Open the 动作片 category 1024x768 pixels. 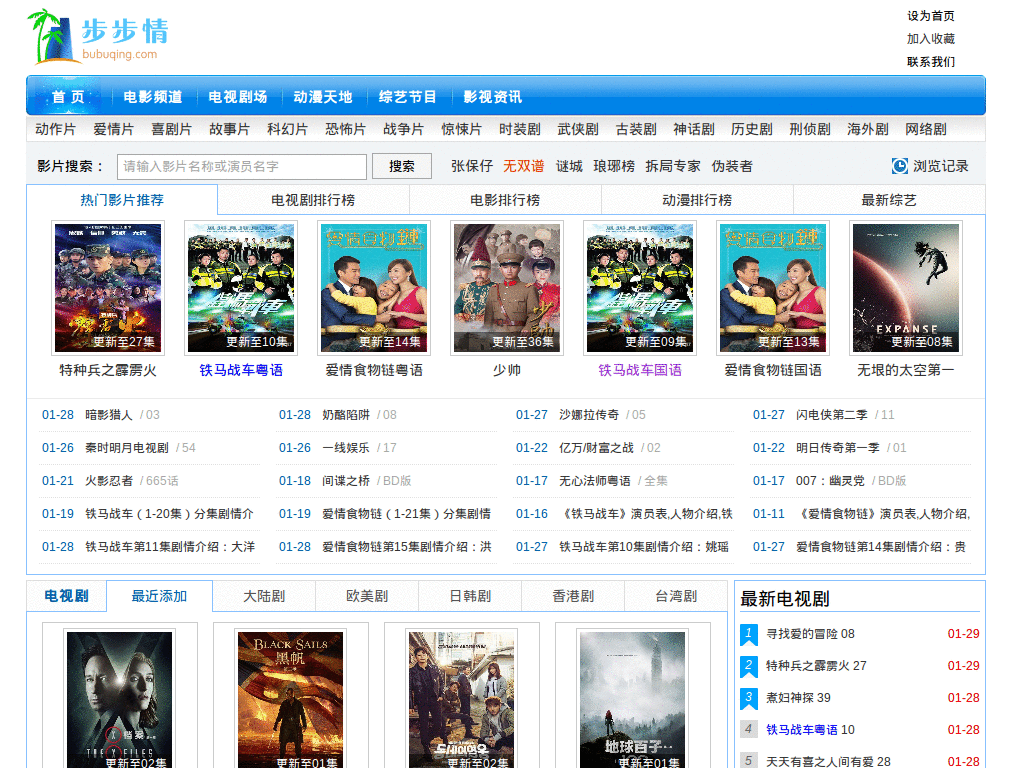coord(56,129)
